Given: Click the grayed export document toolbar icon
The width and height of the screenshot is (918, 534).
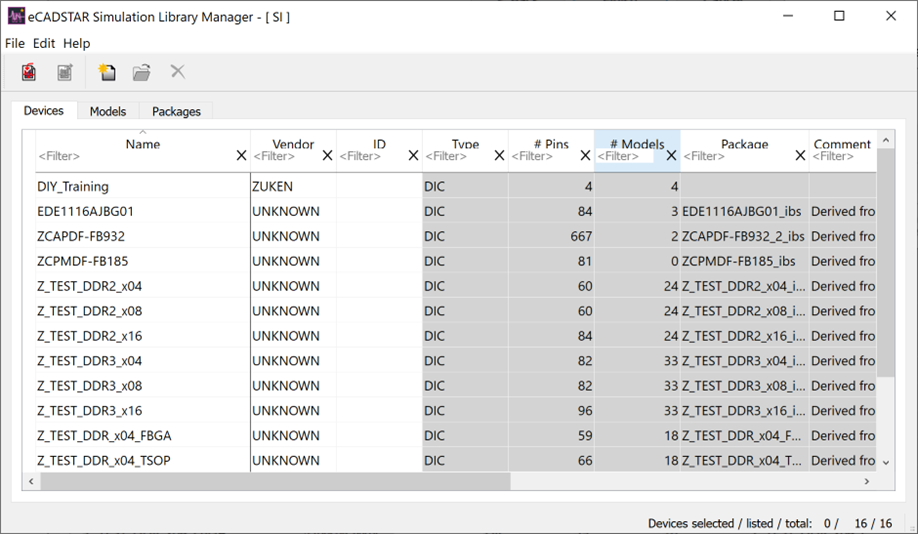Looking at the screenshot, I should pyautogui.click(x=65, y=72).
